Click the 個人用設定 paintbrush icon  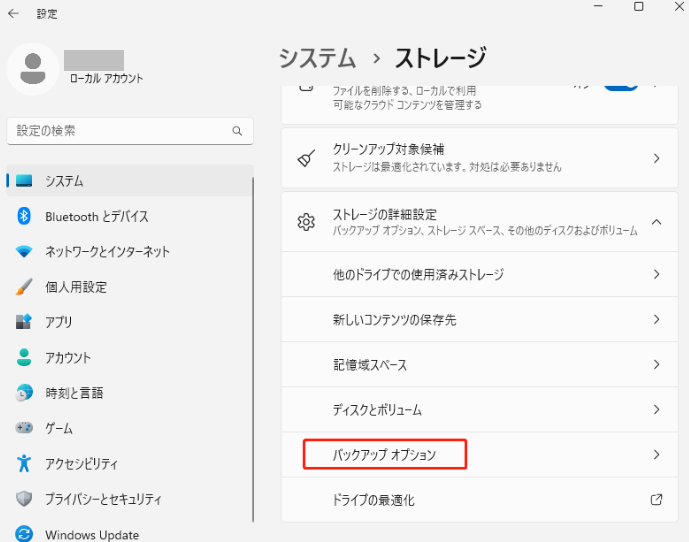25,287
